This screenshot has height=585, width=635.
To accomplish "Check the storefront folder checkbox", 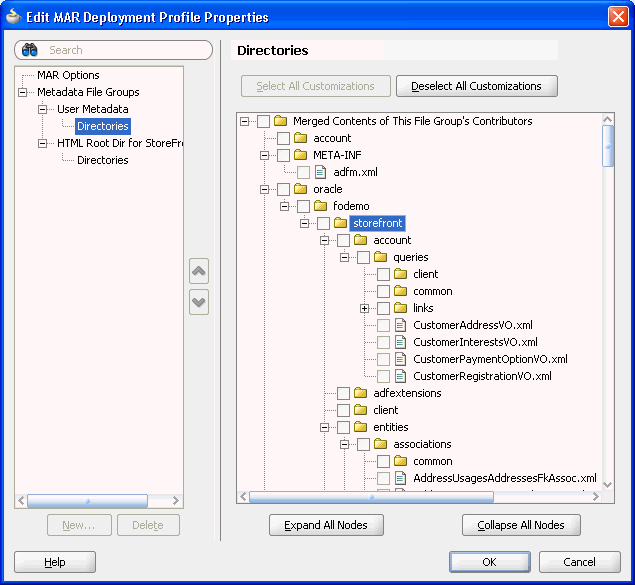I will point(324,223).
